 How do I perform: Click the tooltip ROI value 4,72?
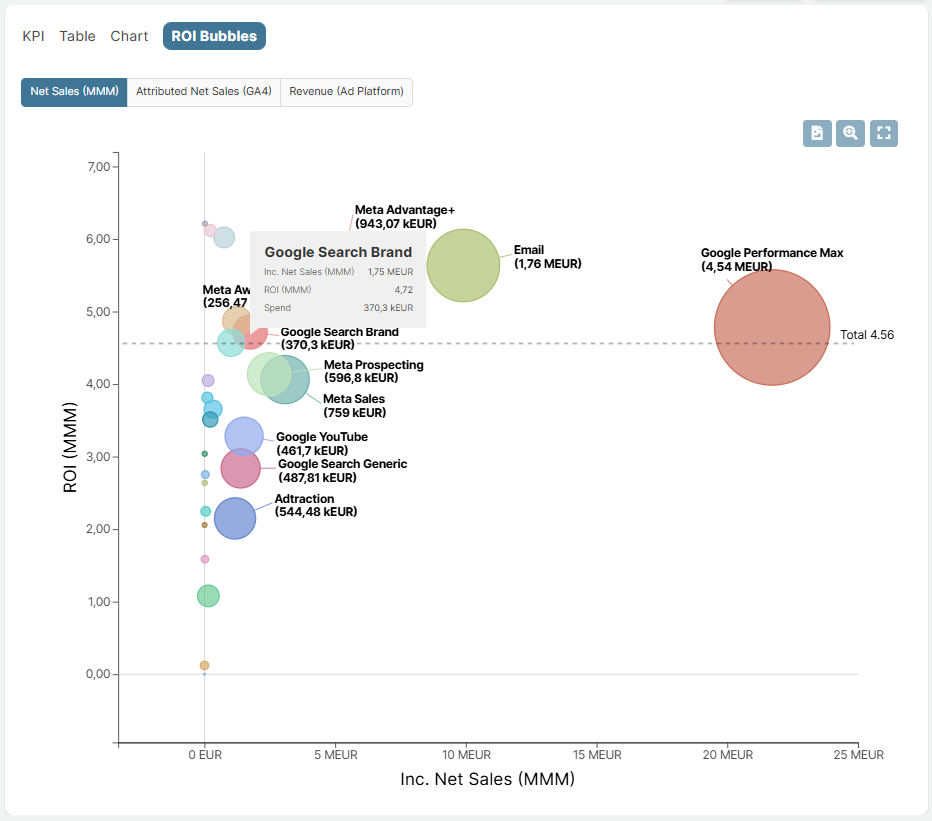coord(404,290)
